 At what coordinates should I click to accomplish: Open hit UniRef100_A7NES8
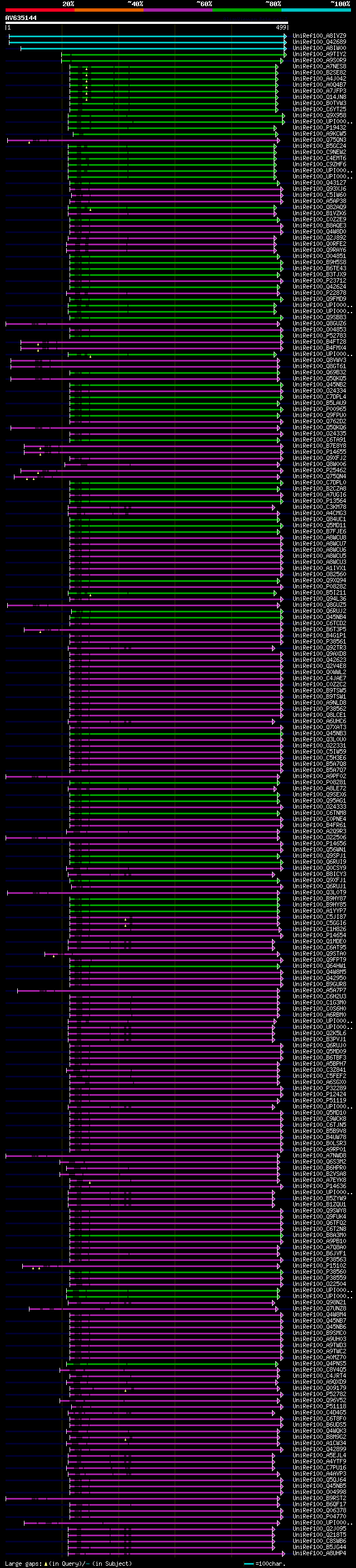pos(319,66)
